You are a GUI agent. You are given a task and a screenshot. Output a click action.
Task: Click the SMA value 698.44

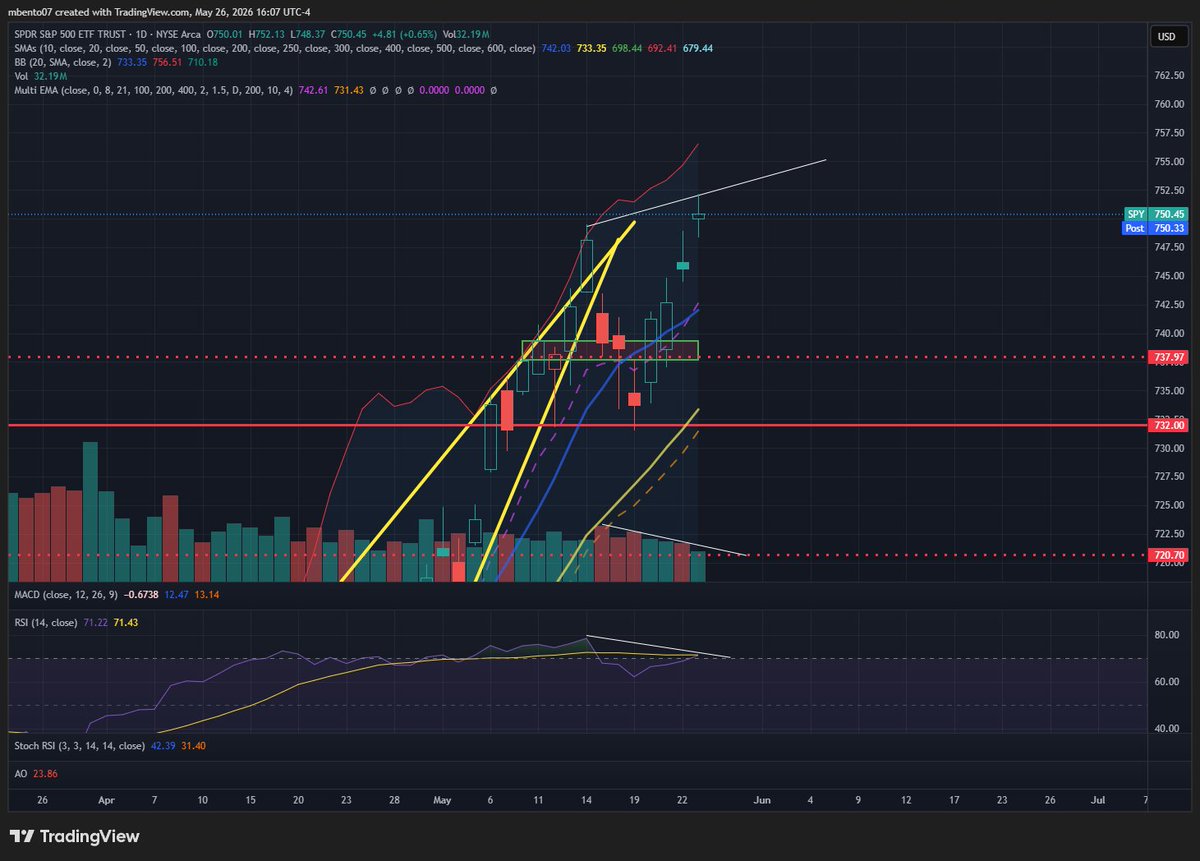coord(627,48)
